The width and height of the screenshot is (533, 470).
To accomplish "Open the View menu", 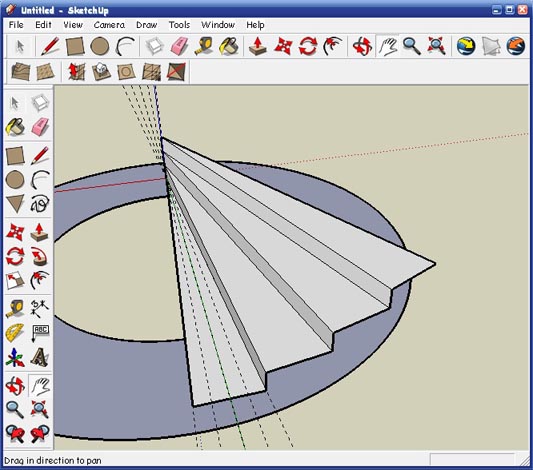I will [x=73, y=25].
